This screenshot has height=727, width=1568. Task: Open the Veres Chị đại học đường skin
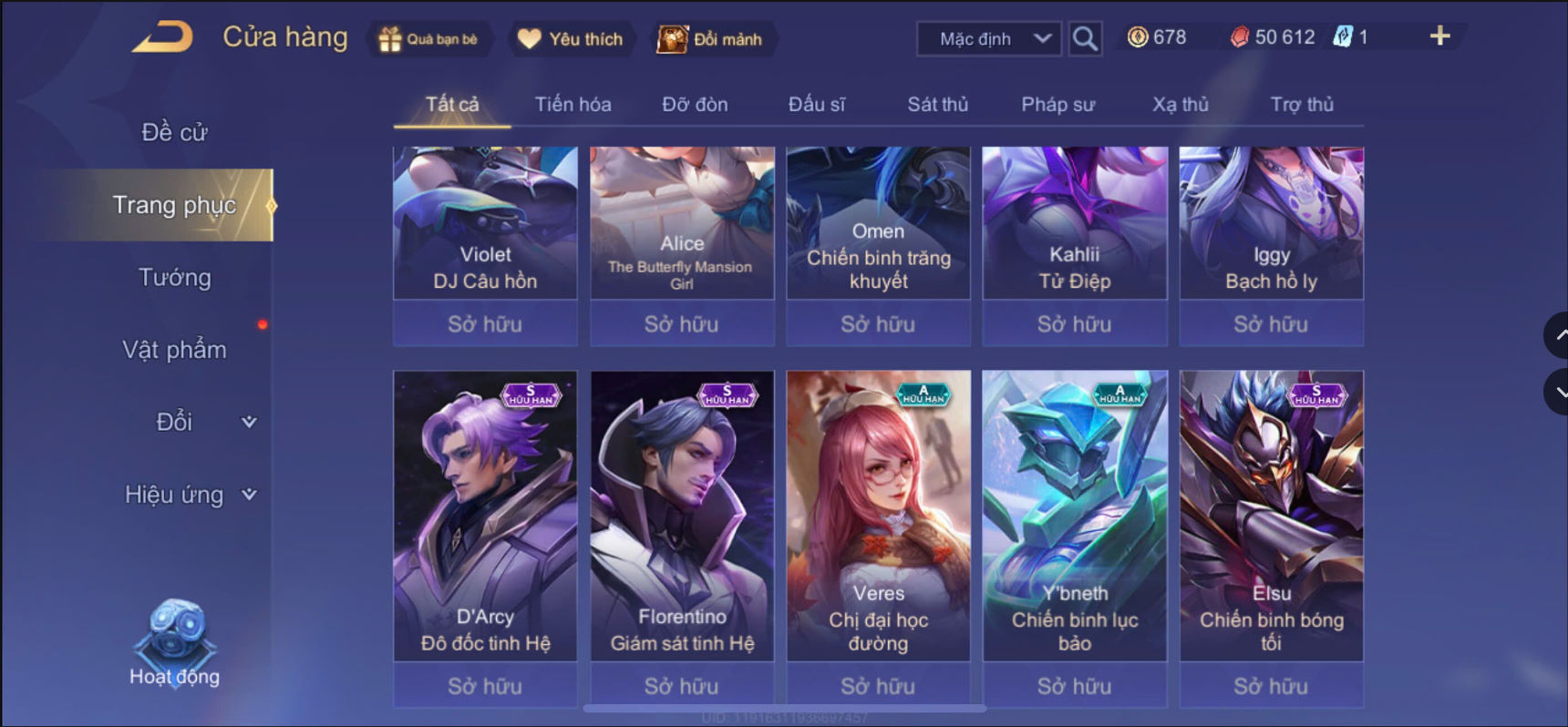click(x=878, y=516)
